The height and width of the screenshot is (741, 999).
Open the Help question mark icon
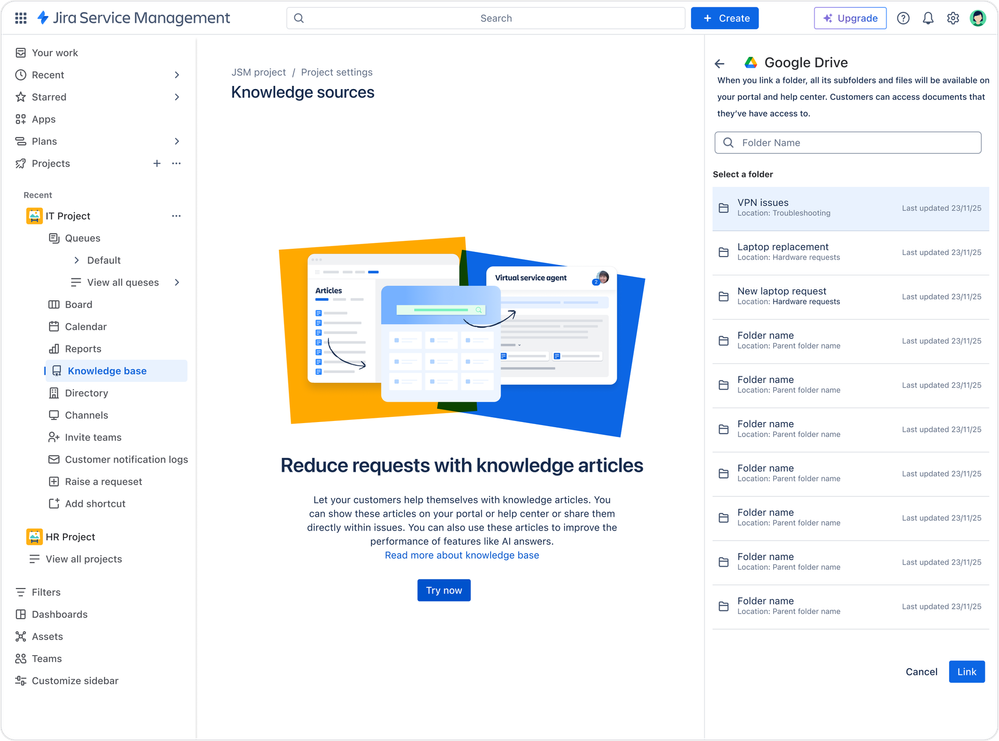point(903,18)
